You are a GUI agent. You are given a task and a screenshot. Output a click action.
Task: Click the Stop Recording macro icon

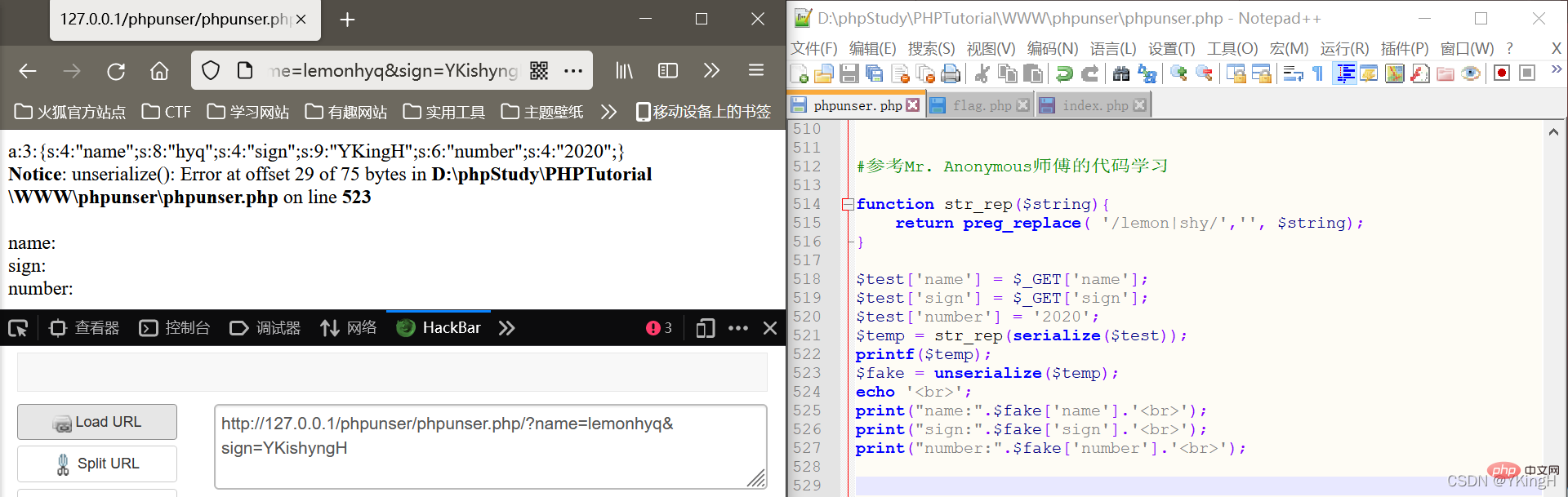(1527, 73)
